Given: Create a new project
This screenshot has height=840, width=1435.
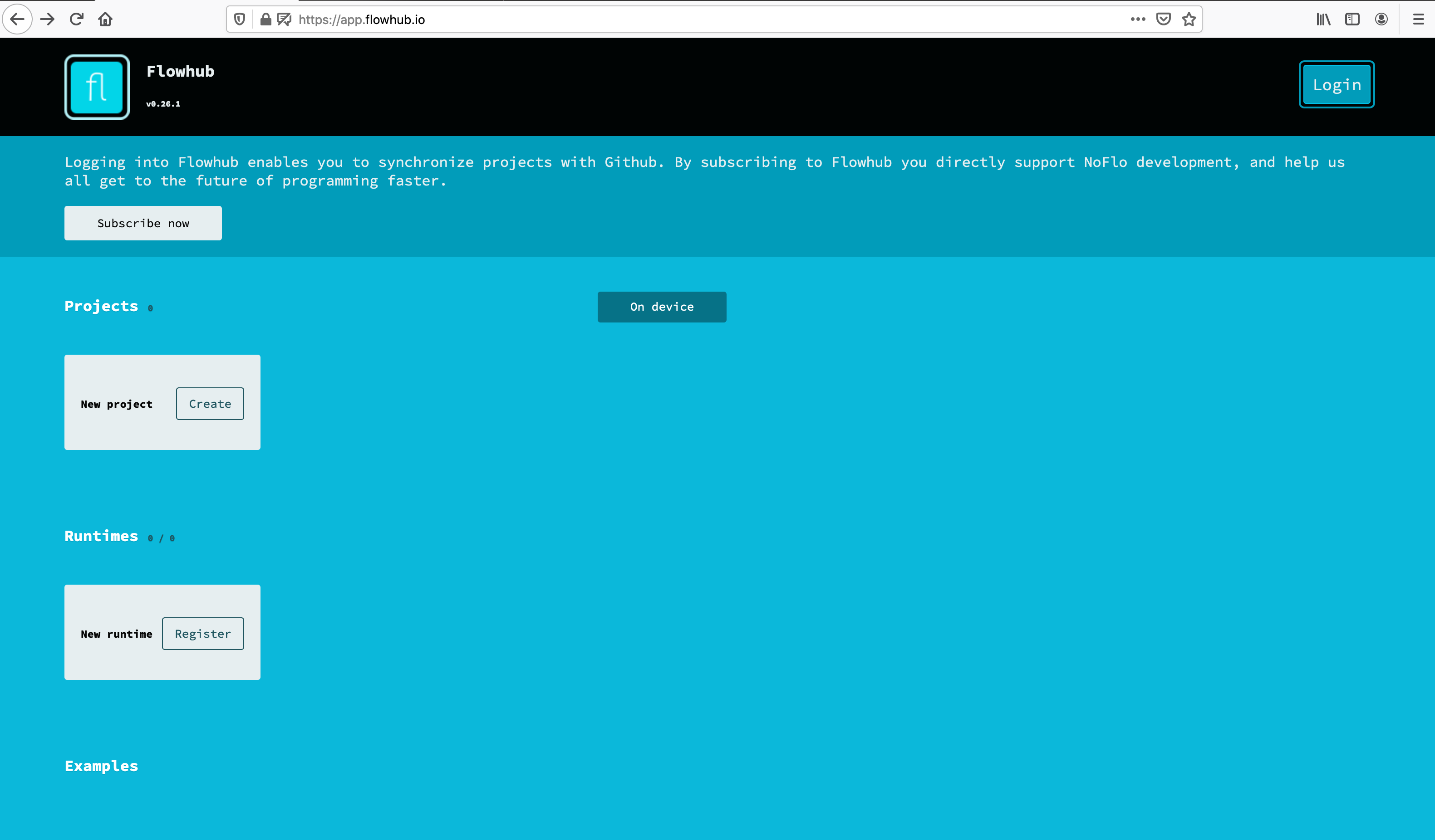Looking at the screenshot, I should pos(210,404).
